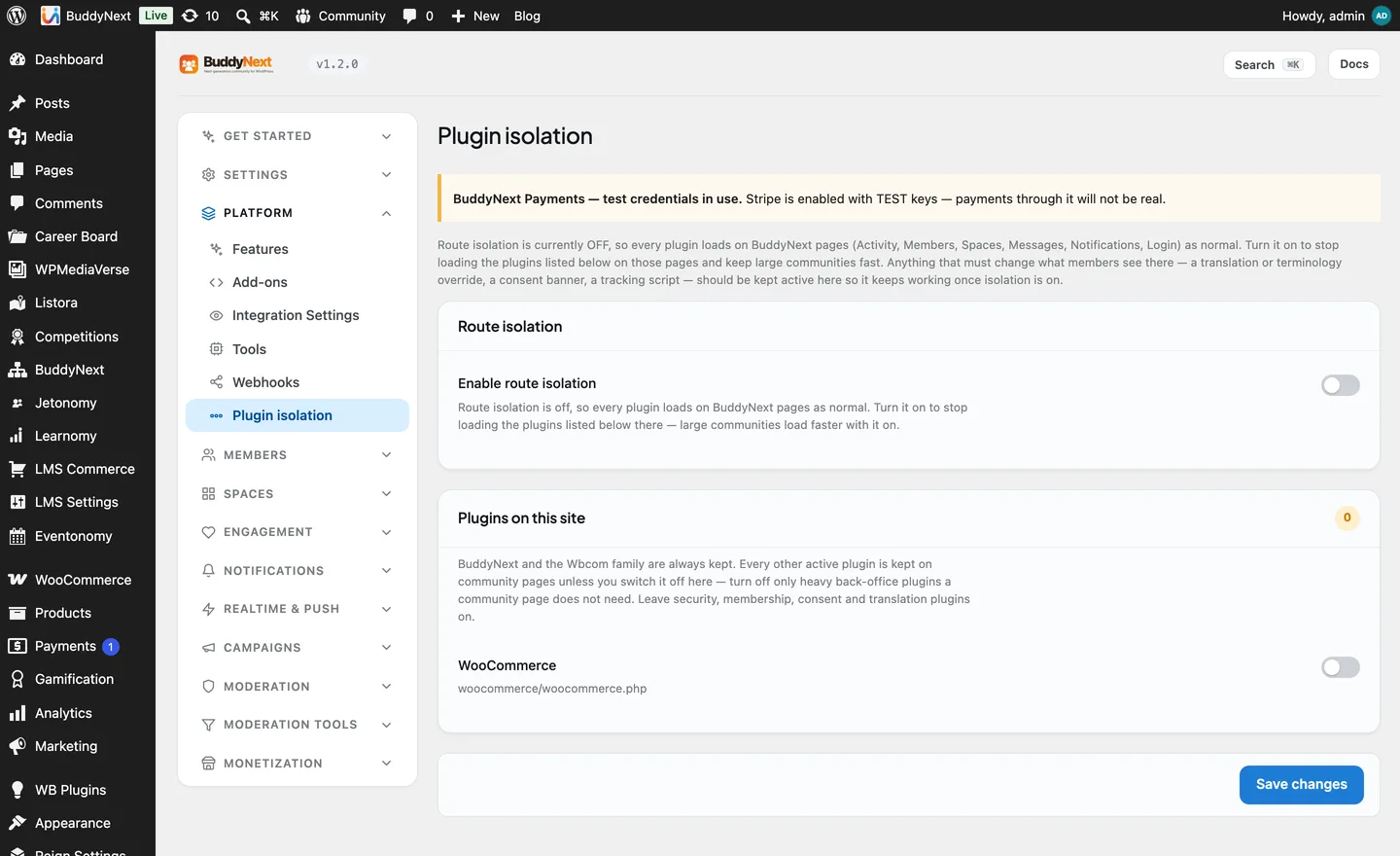This screenshot has height=856, width=1400.
Task: Click the admin bar search magnifier icon
Action: [243, 16]
